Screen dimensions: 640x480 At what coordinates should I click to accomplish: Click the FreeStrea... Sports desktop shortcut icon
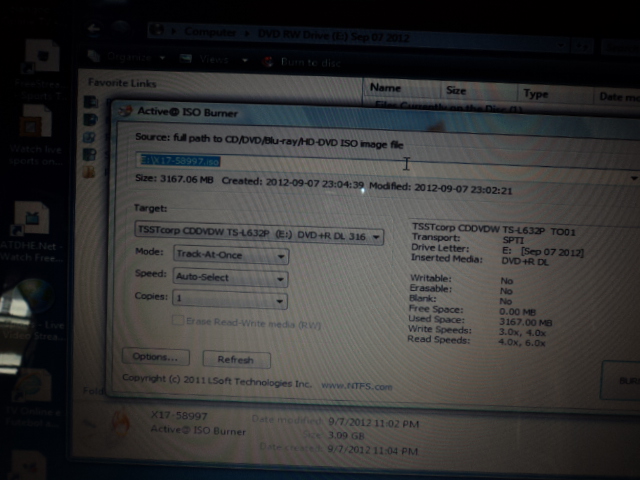tap(42, 56)
